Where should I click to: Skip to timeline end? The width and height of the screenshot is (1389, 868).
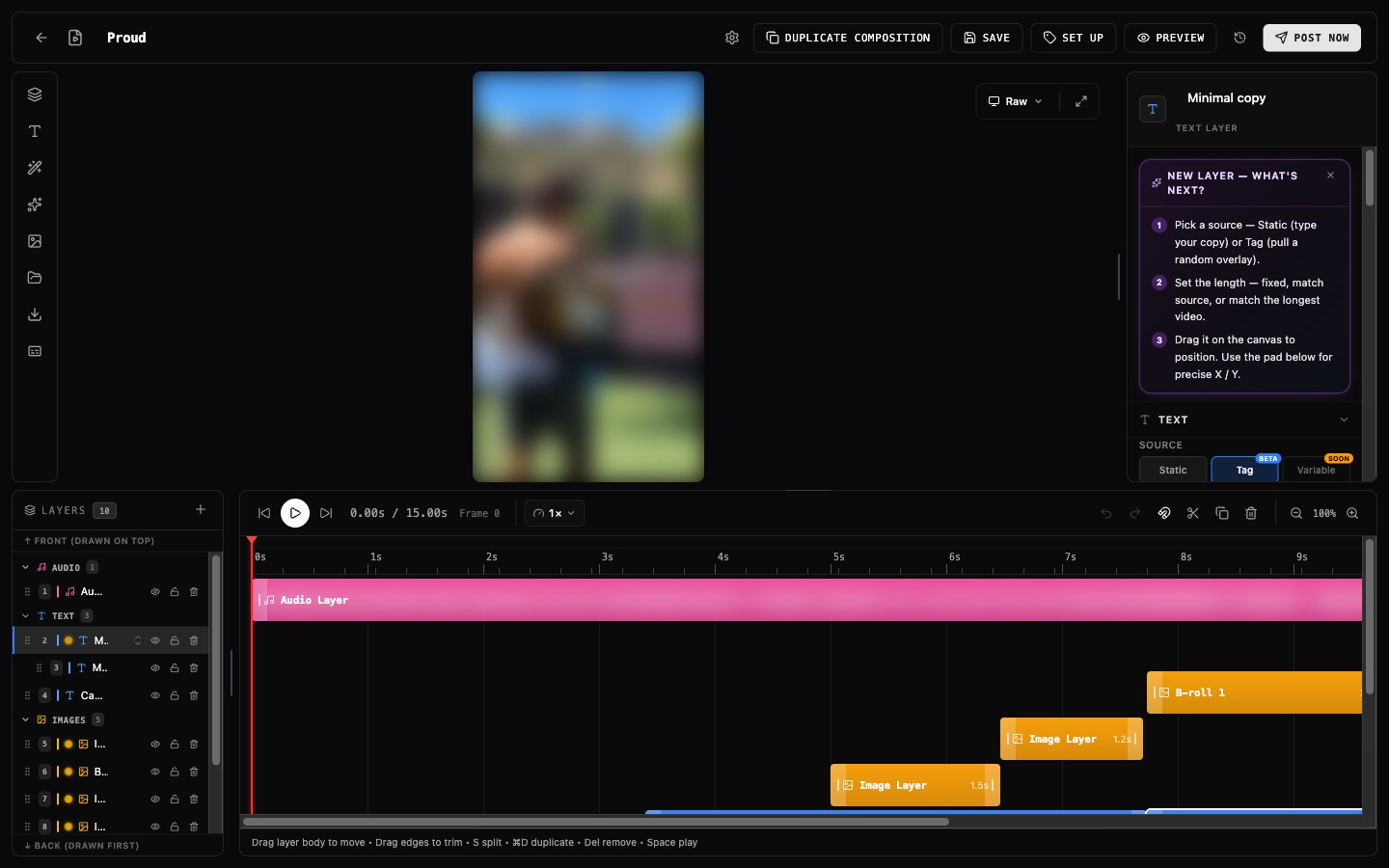326,513
